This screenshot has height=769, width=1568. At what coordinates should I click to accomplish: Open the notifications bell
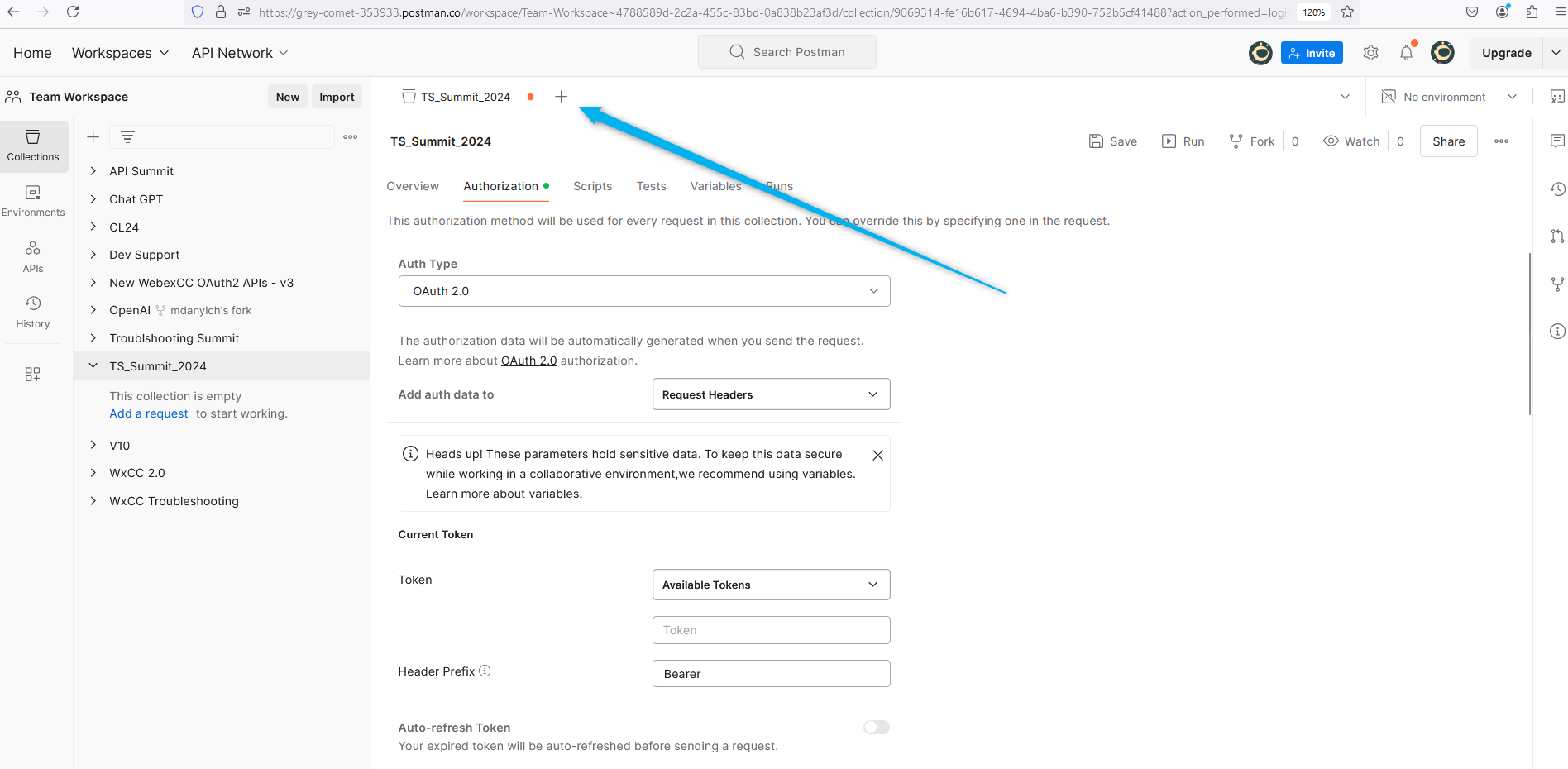pos(1407,53)
